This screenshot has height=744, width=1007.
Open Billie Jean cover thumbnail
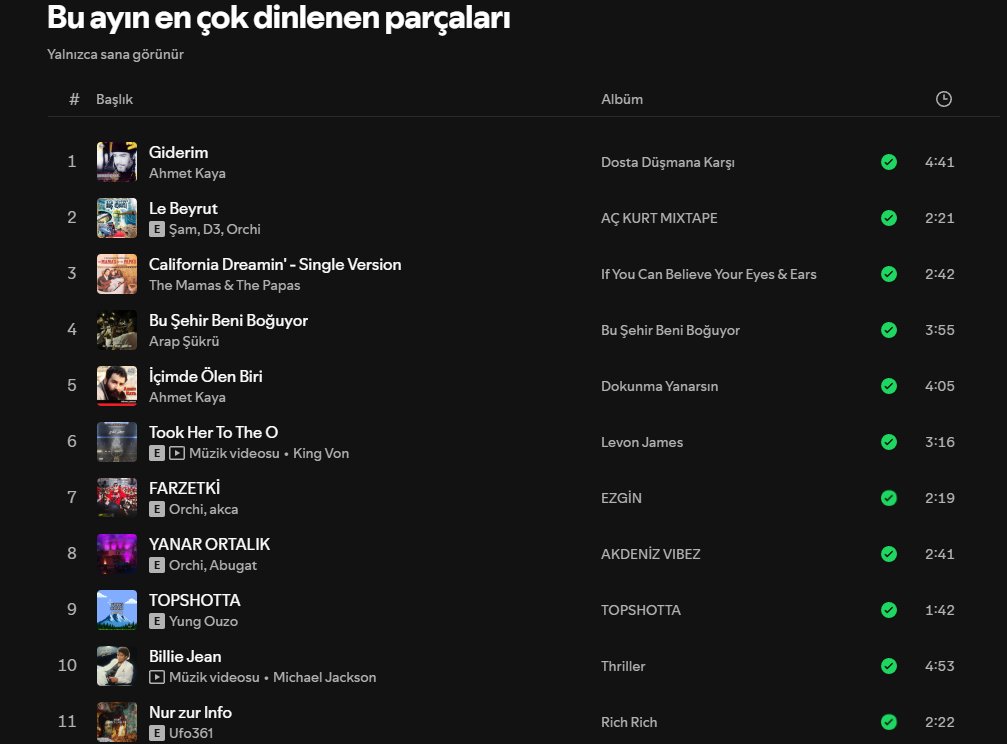[117, 666]
